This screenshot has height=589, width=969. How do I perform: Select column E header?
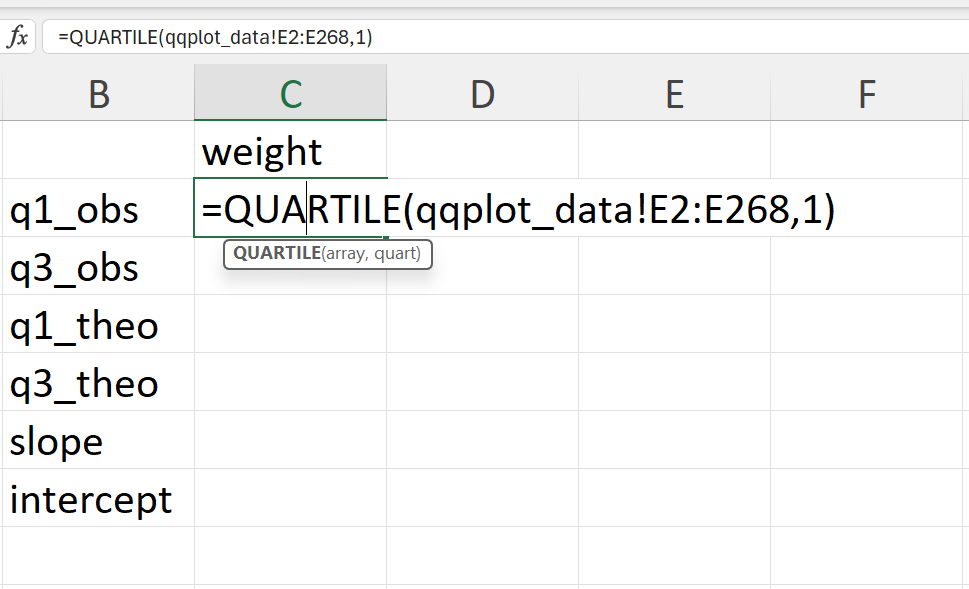(x=674, y=94)
